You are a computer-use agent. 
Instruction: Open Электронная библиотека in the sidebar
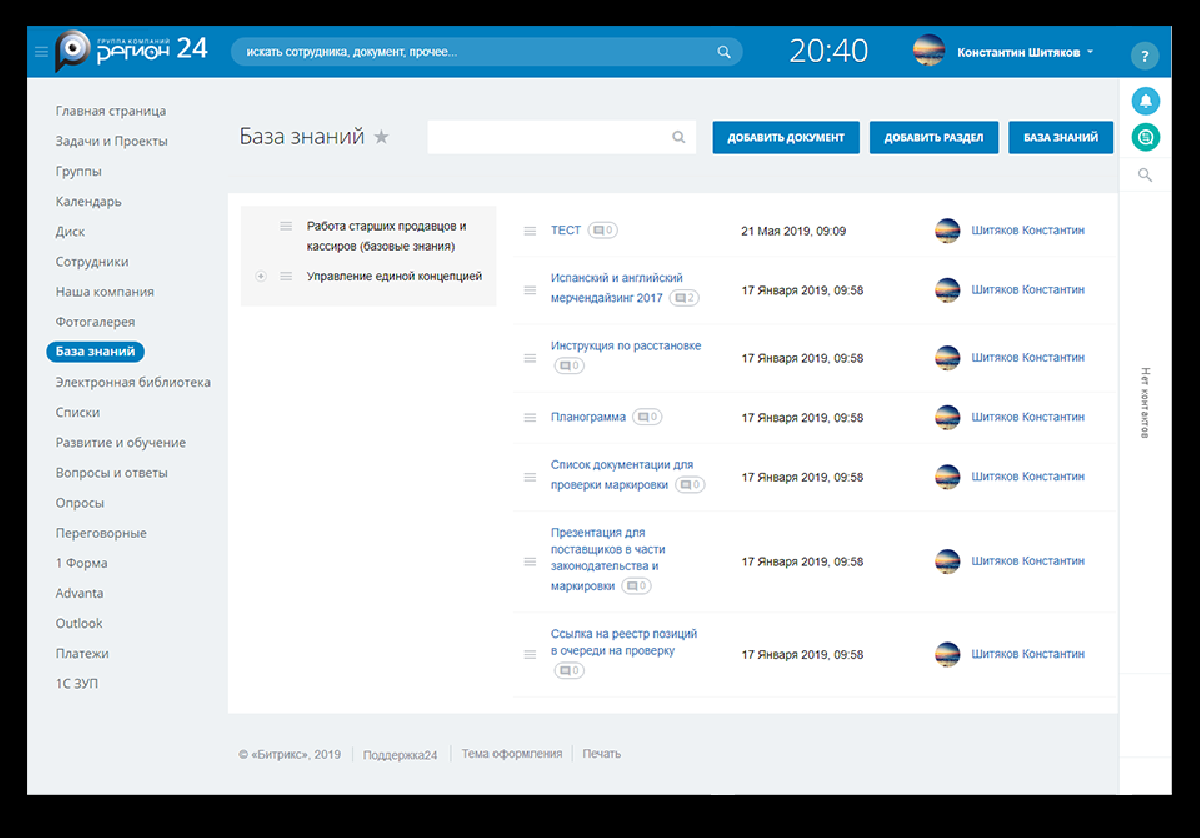click(133, 382)
